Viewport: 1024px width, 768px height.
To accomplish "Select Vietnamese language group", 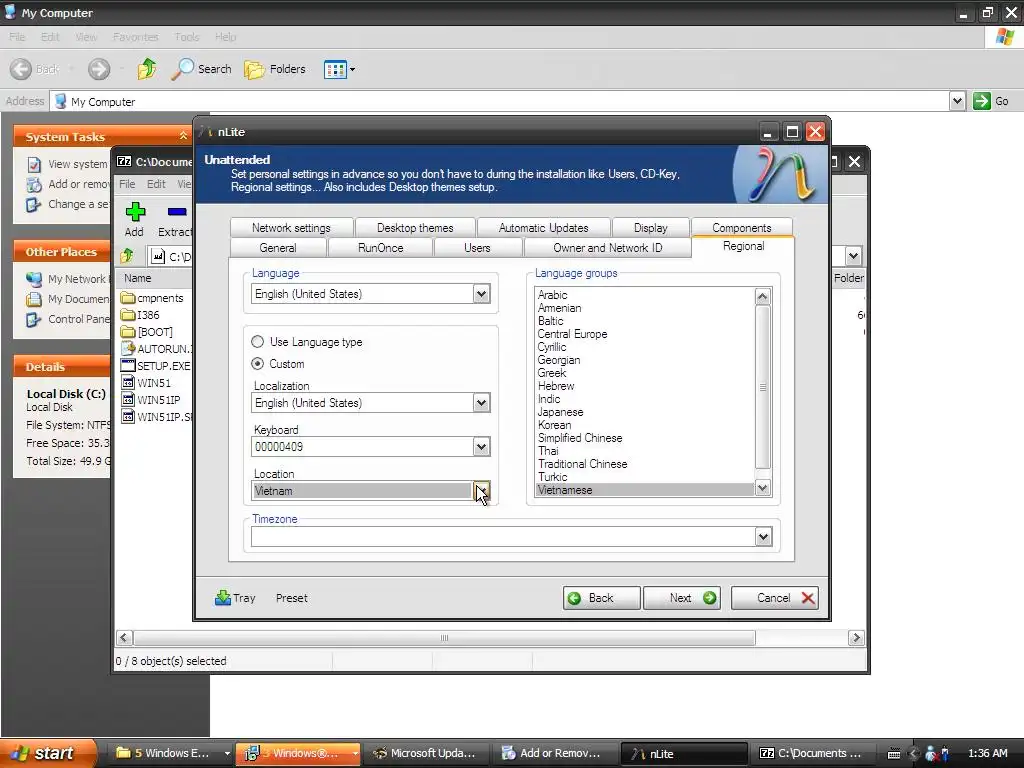I will click(565, 490).
